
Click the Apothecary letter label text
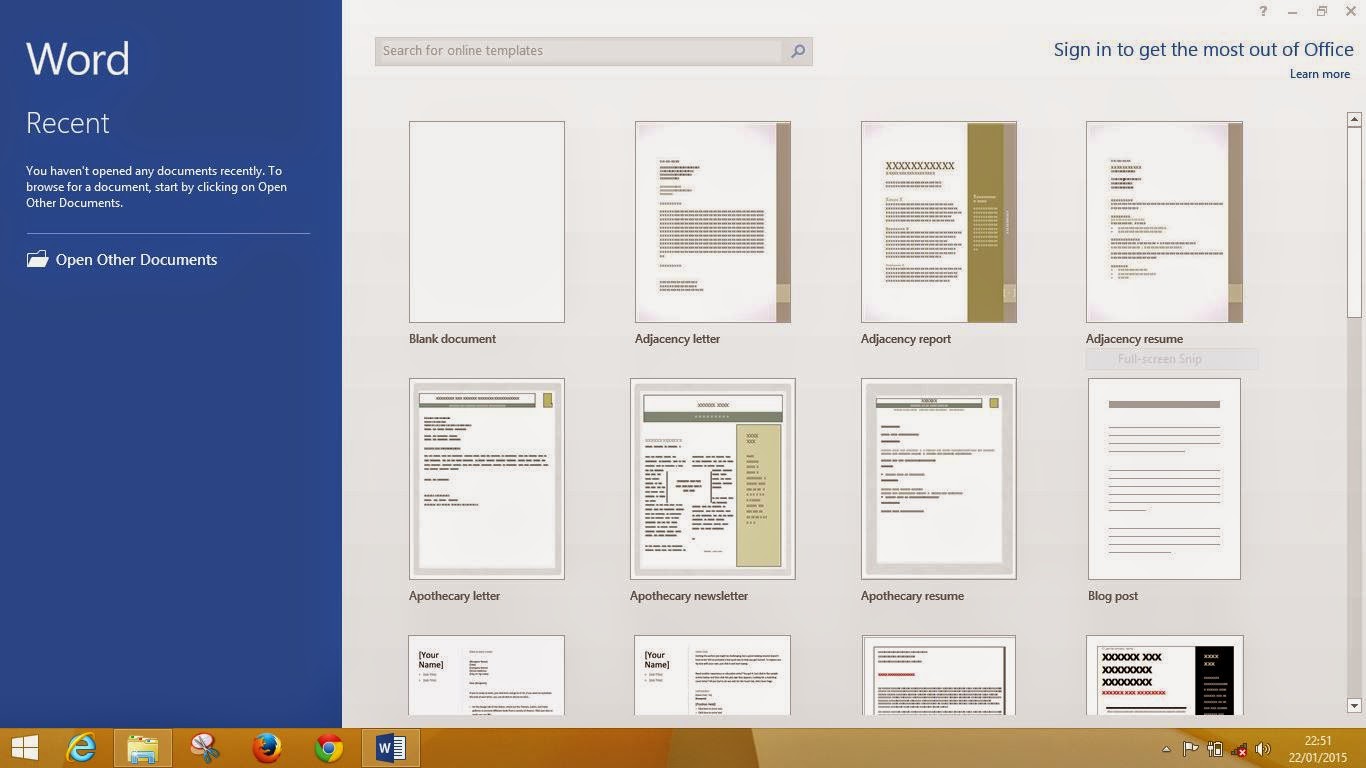[x=454, y=596]
